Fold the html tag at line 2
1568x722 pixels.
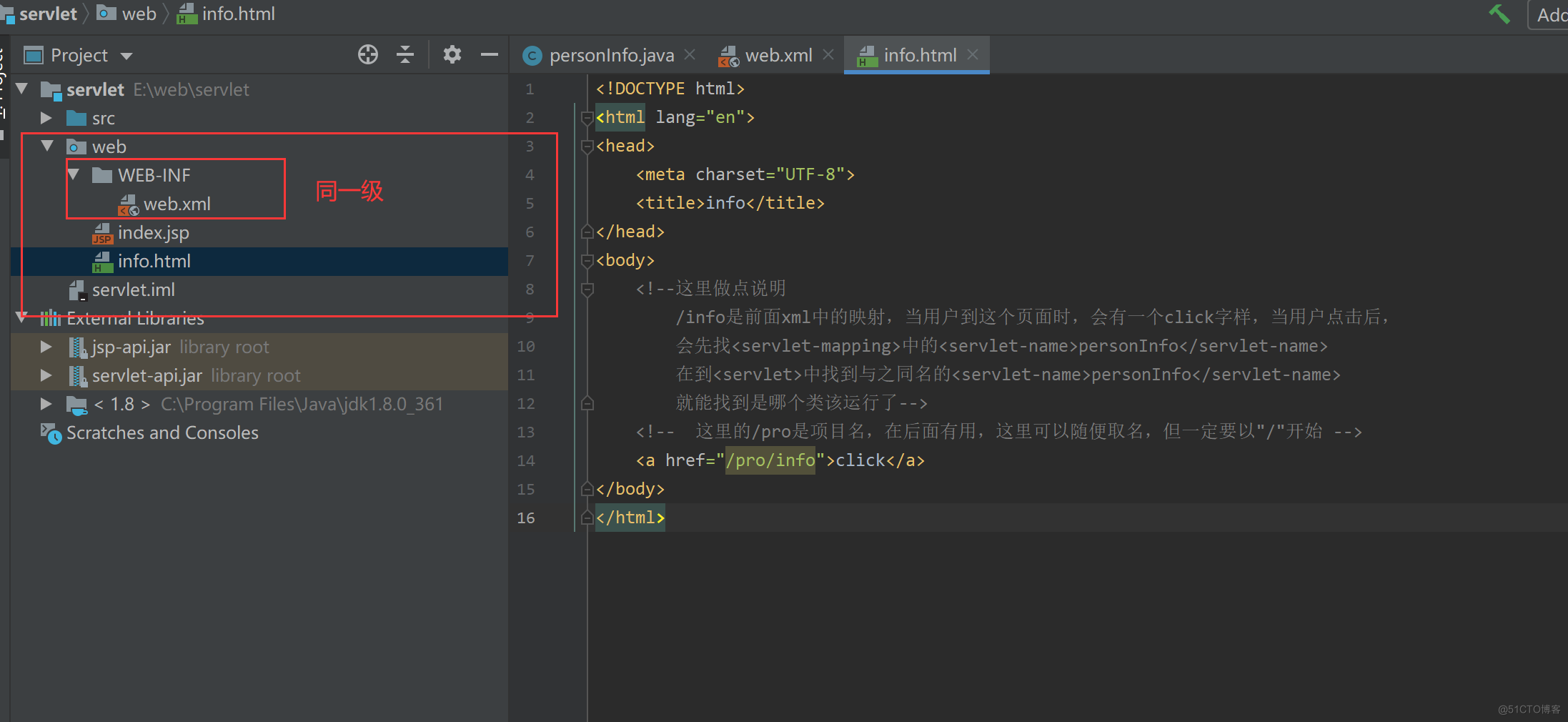(587, 117)
